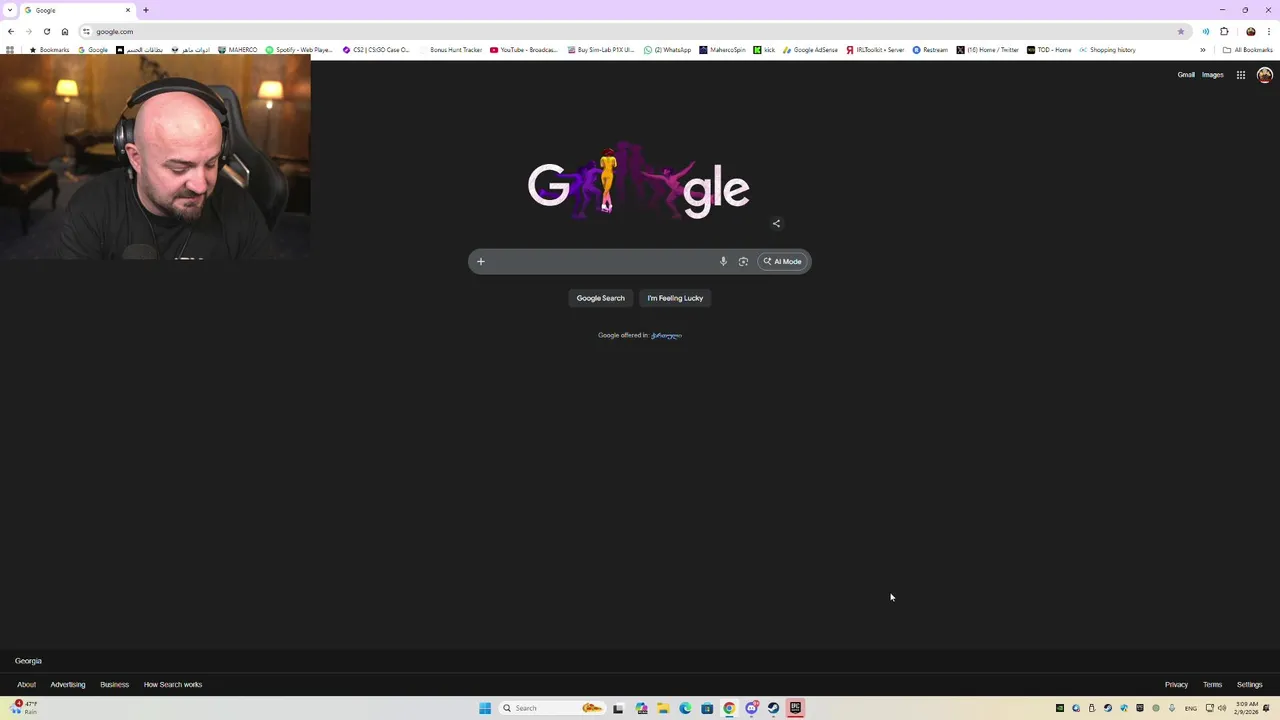This screenshot has width=1280, height=720.
Task: Bookmark this page with the star icon
Action: click(x=1181, y=31)
